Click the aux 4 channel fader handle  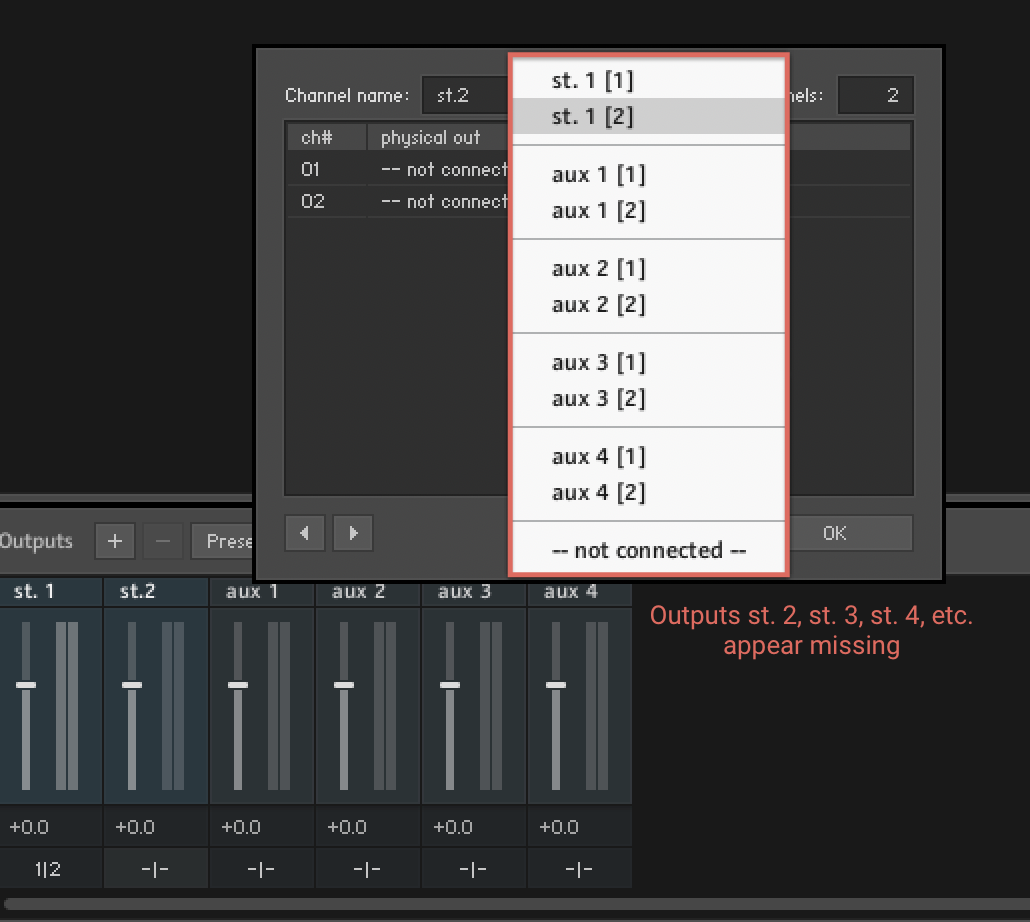556,685
